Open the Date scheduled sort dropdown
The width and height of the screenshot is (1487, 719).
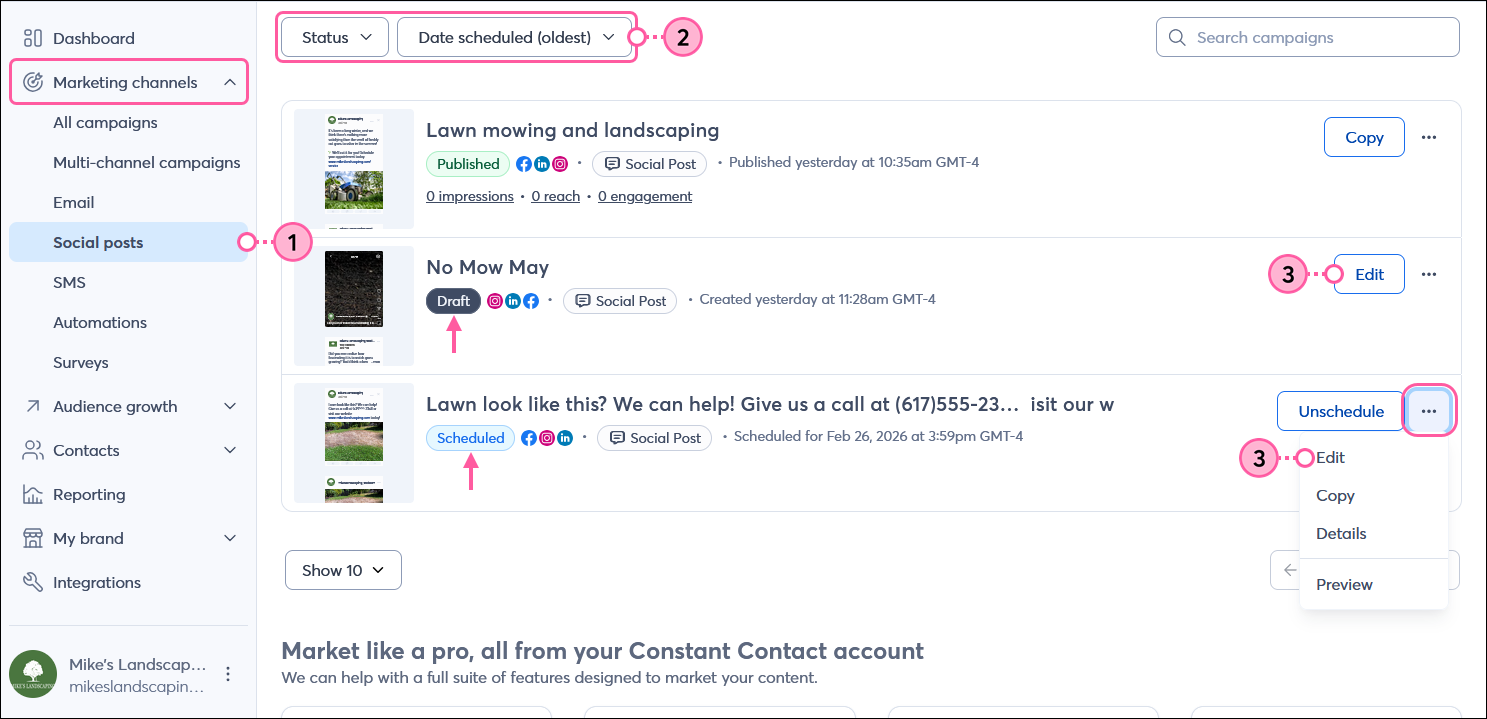(516, 37)
